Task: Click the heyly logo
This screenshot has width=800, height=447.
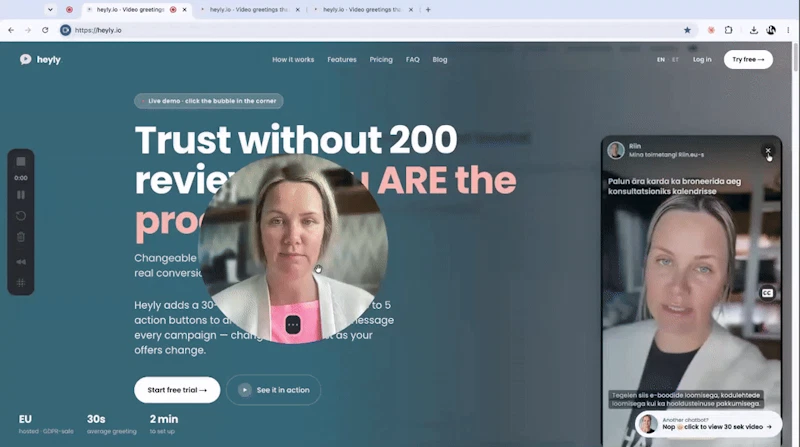Action: [x=40, y=60]
